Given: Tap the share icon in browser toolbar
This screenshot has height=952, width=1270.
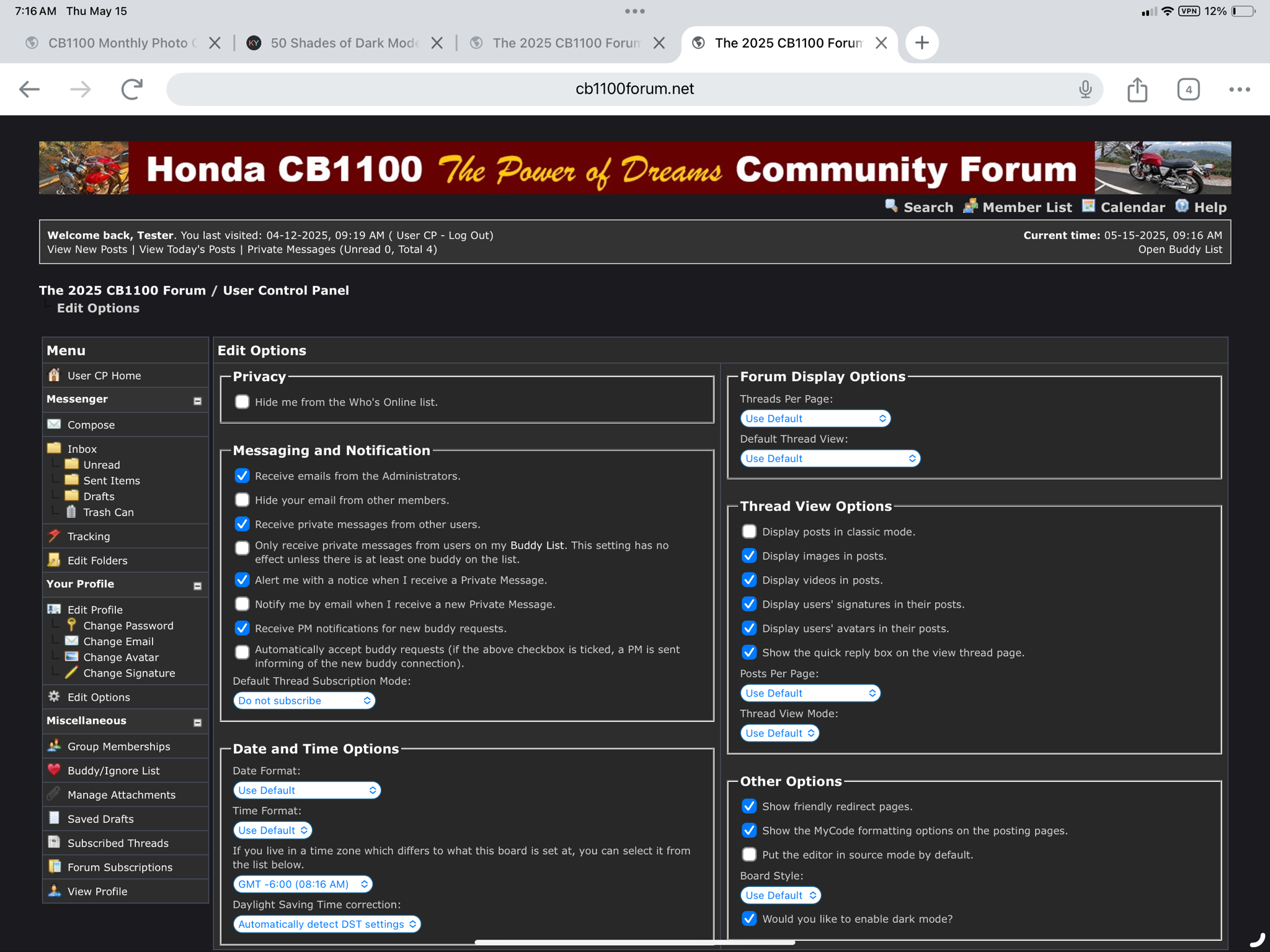Looking at the screenshot, I should pos(1137,89).
